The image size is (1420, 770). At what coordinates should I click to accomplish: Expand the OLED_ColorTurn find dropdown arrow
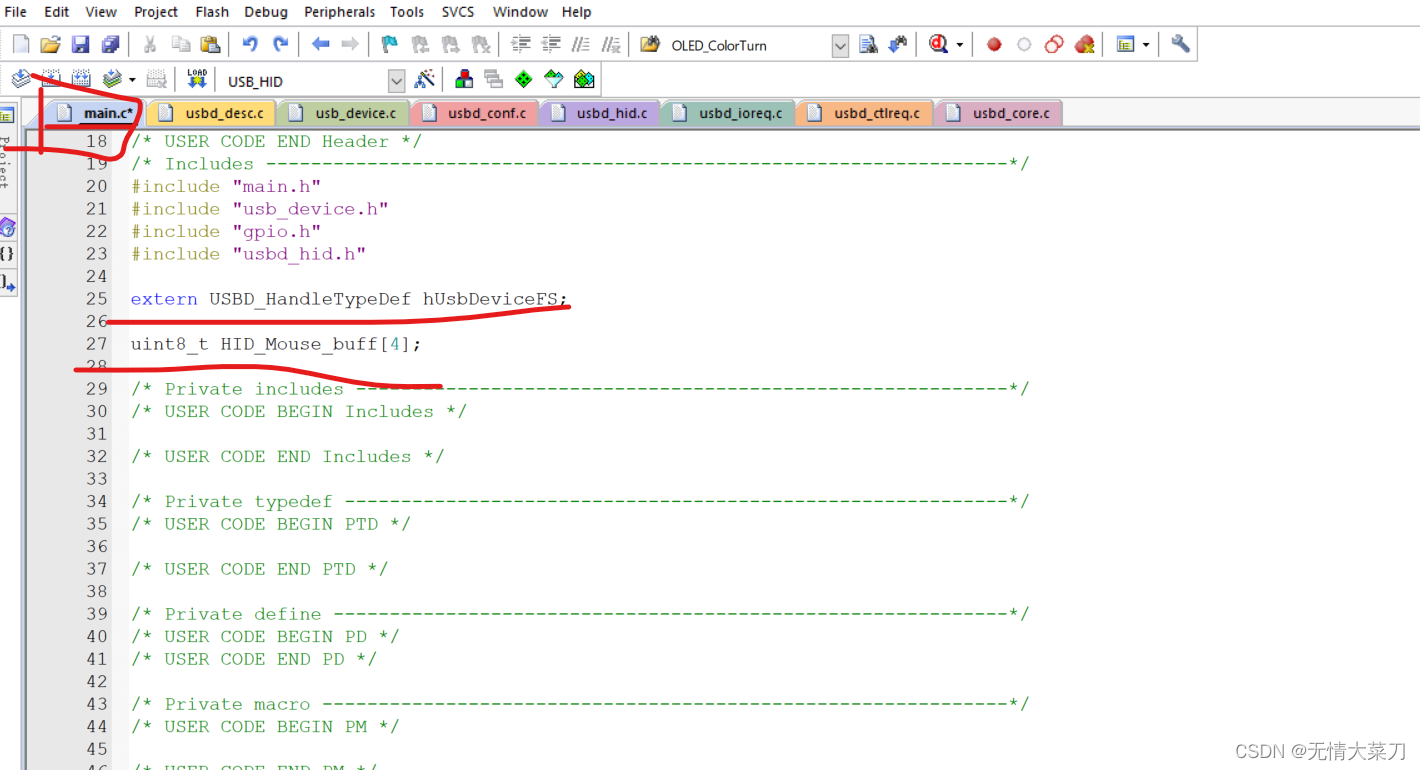(x=840, y=45)
